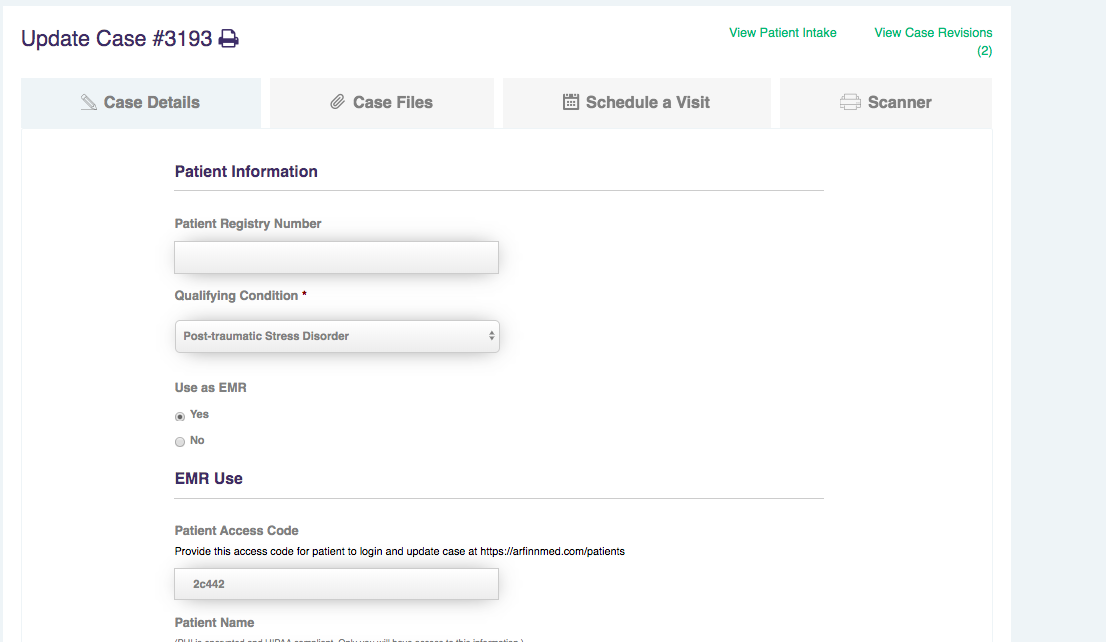
Task: Click the Update Case #3193 heading
Action: (x=116, y=39)
